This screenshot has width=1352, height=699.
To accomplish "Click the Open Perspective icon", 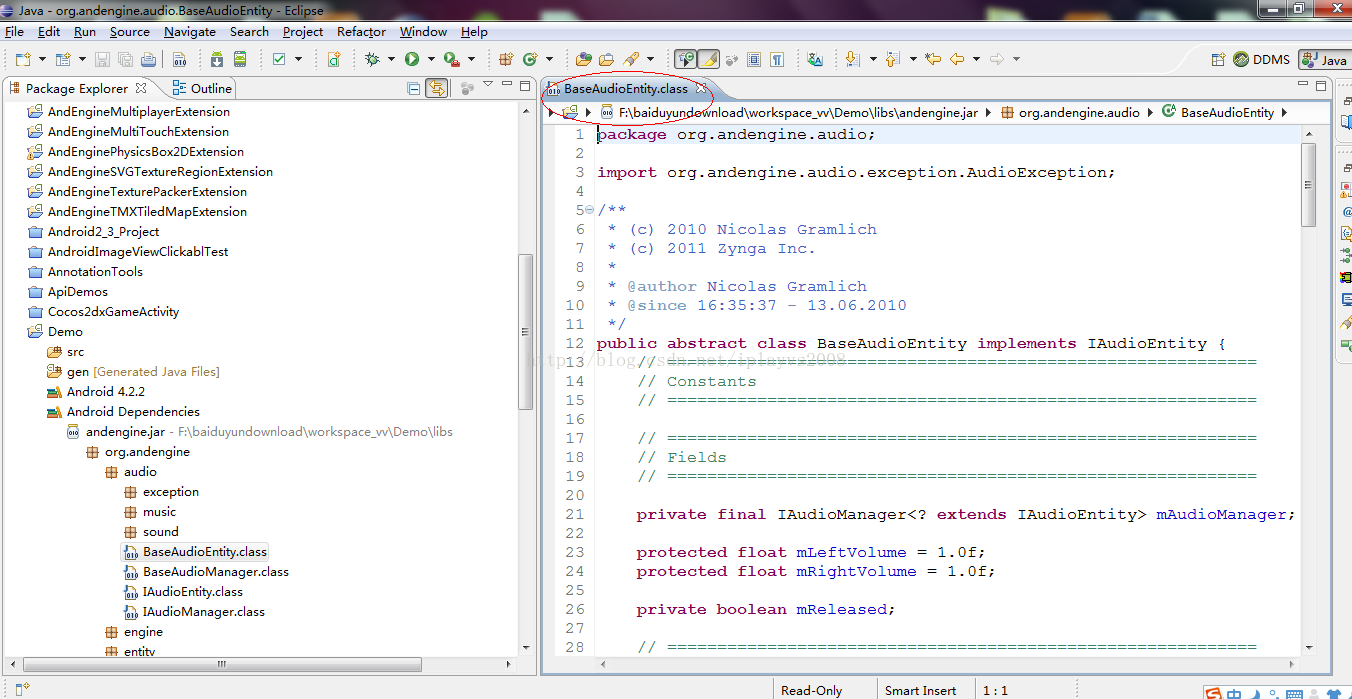I will pyautogui.click(x=1219, y=60).
